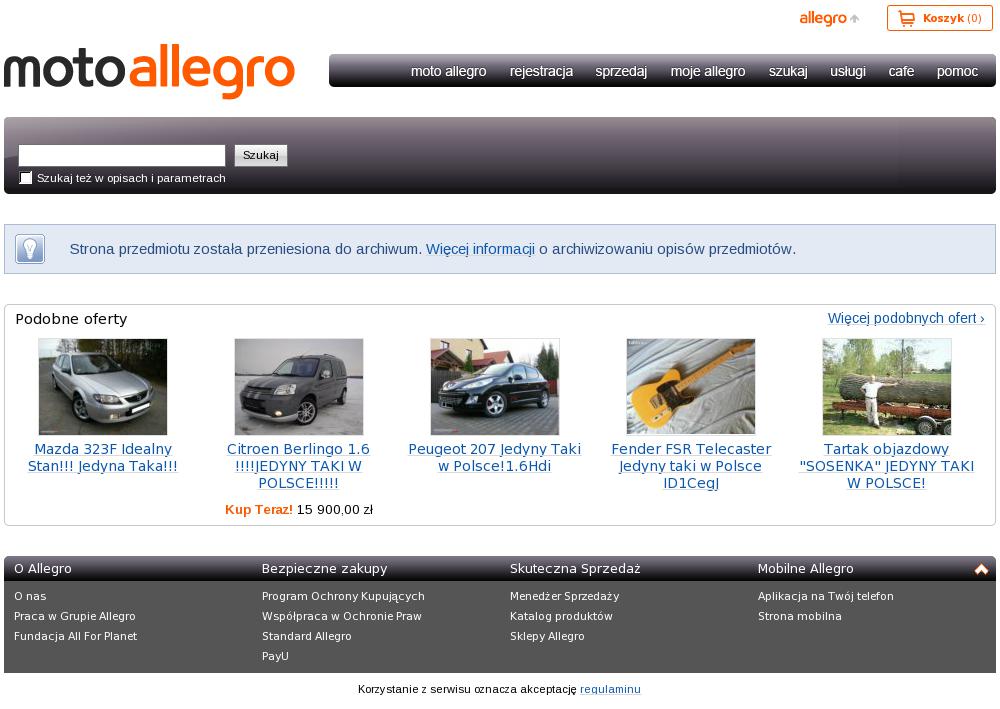Open 'Program Ochrony Kupujących' footer link
1000x709 pixels.
(343, 596)
